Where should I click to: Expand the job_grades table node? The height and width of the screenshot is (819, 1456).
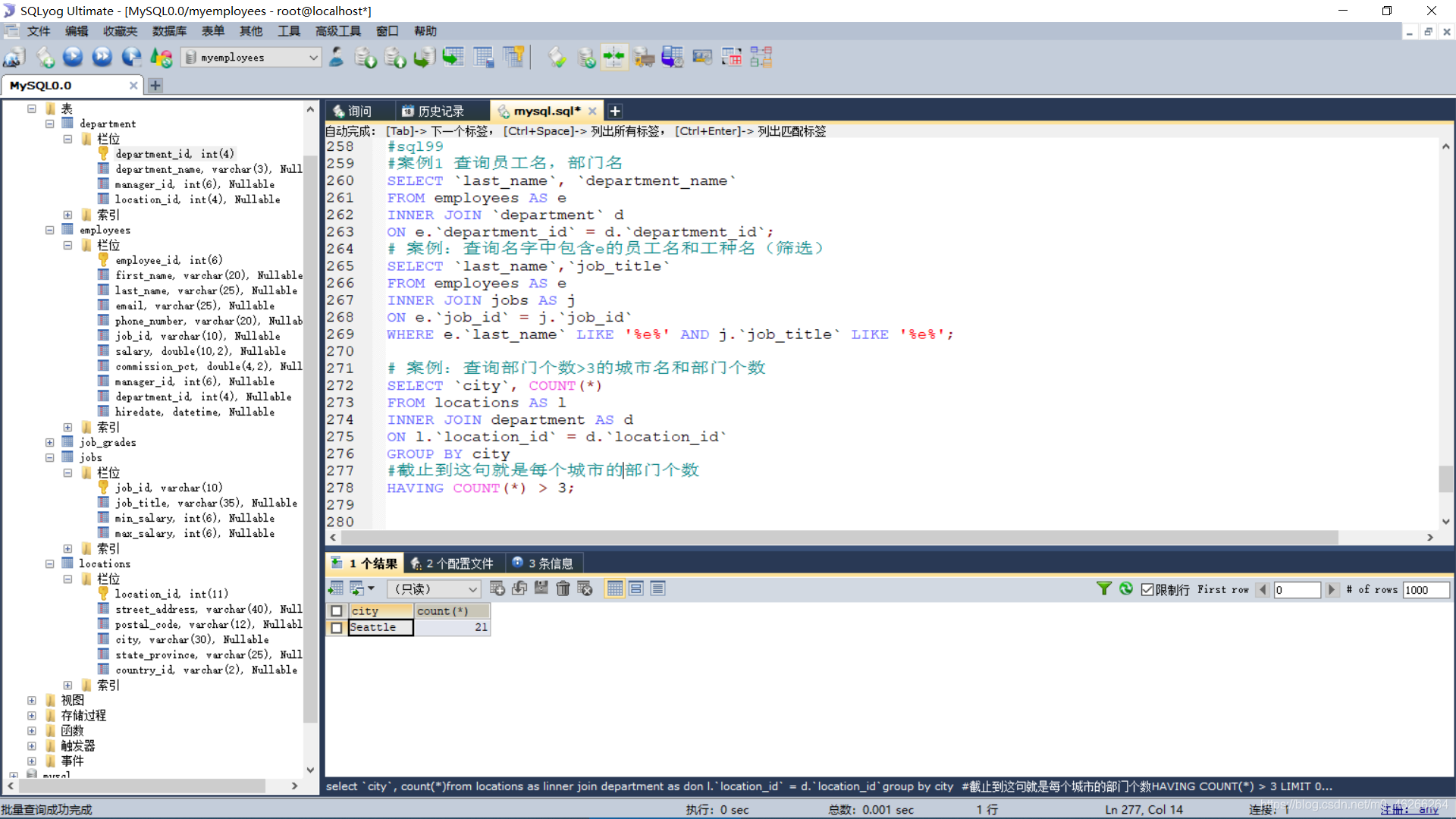click(x=49, y=442)
